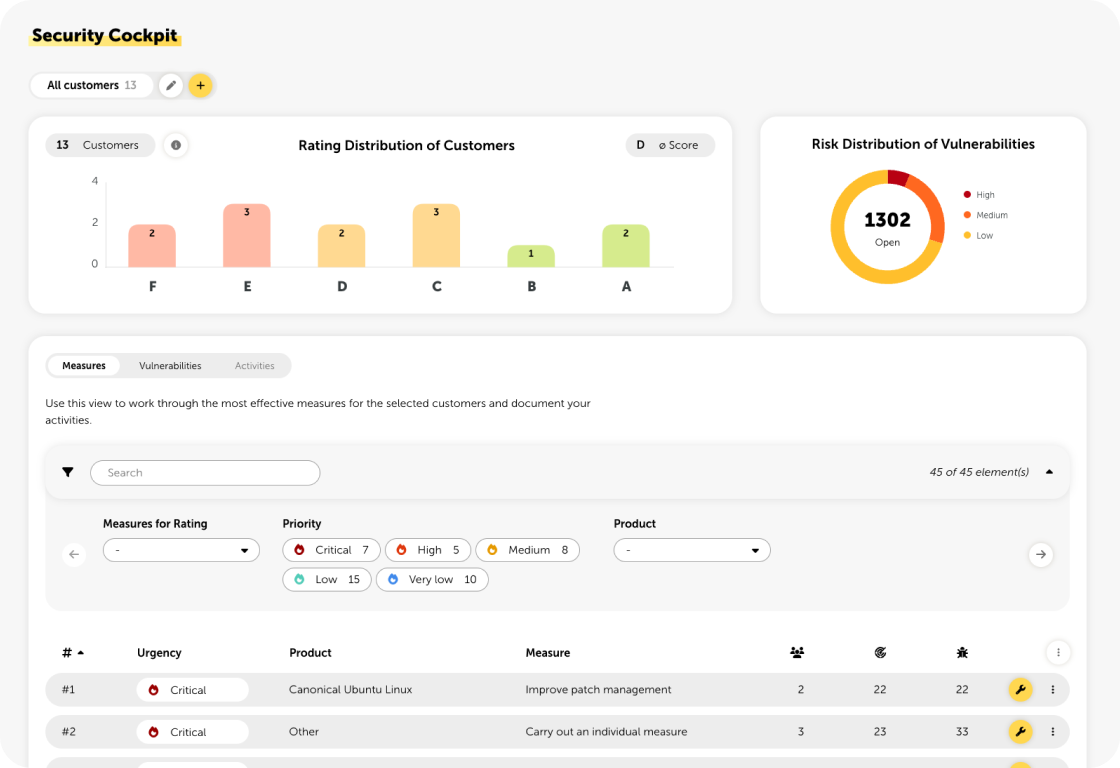The height and width of the screenshot is (768, 1120).
Task: Collapse the filter panel with the up arrow
Action: point(1049,472)
